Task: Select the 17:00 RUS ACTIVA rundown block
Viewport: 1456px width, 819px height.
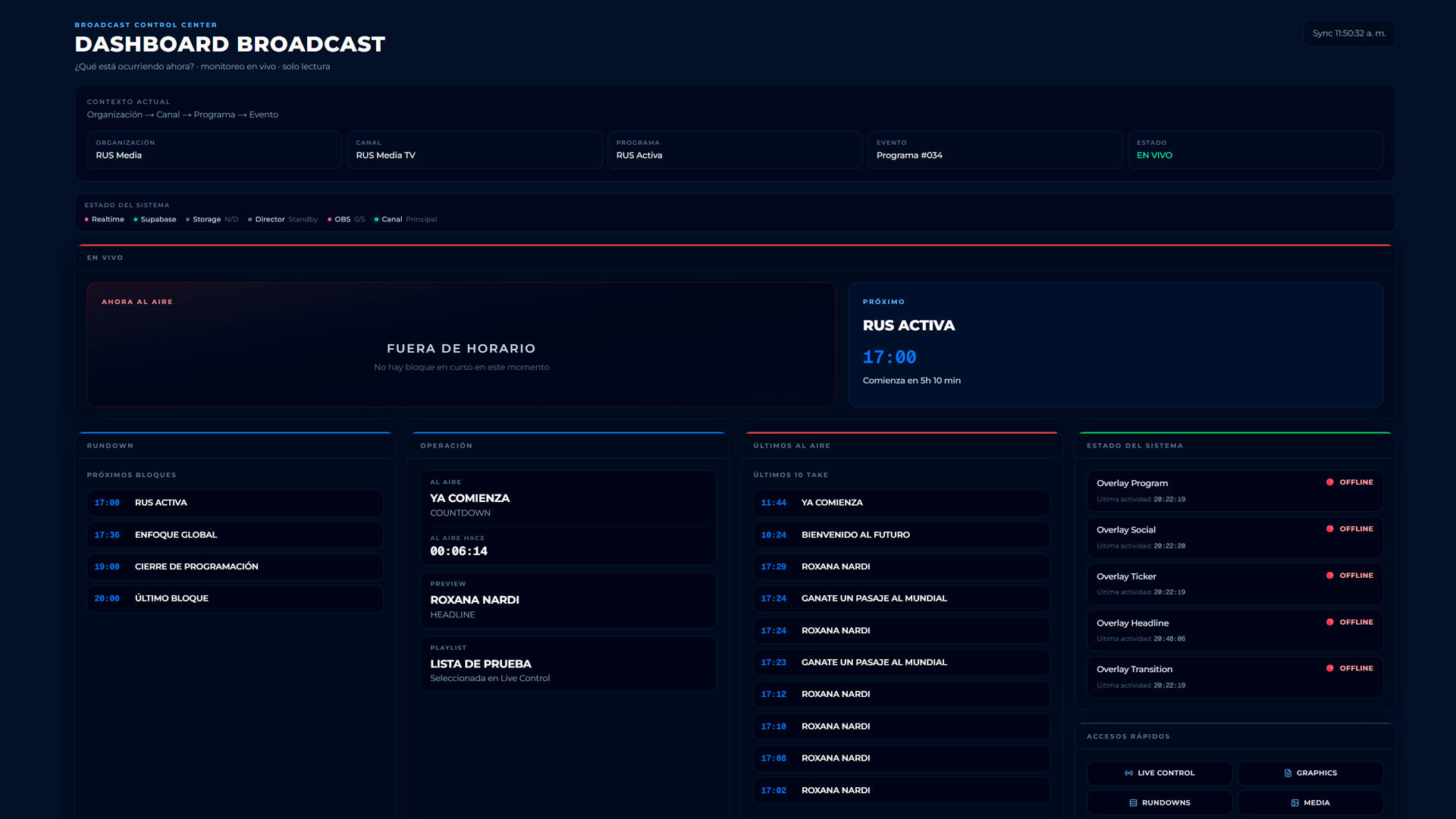Action: click(235, 503)
